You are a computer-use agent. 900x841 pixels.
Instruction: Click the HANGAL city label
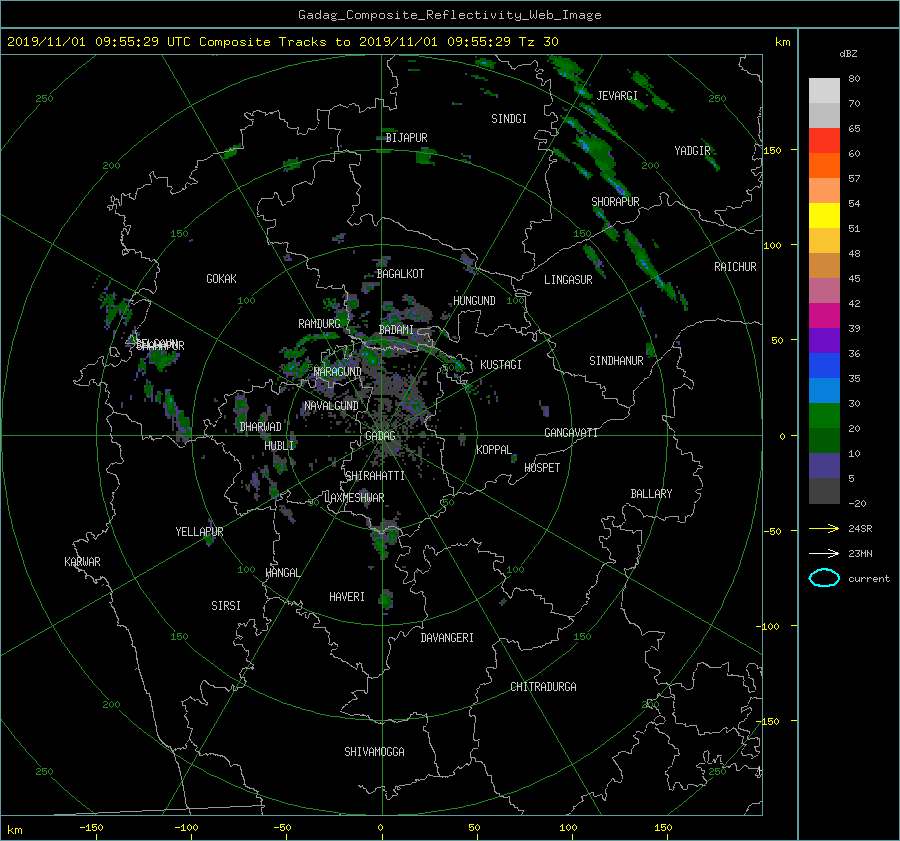(x=282, y=573)
